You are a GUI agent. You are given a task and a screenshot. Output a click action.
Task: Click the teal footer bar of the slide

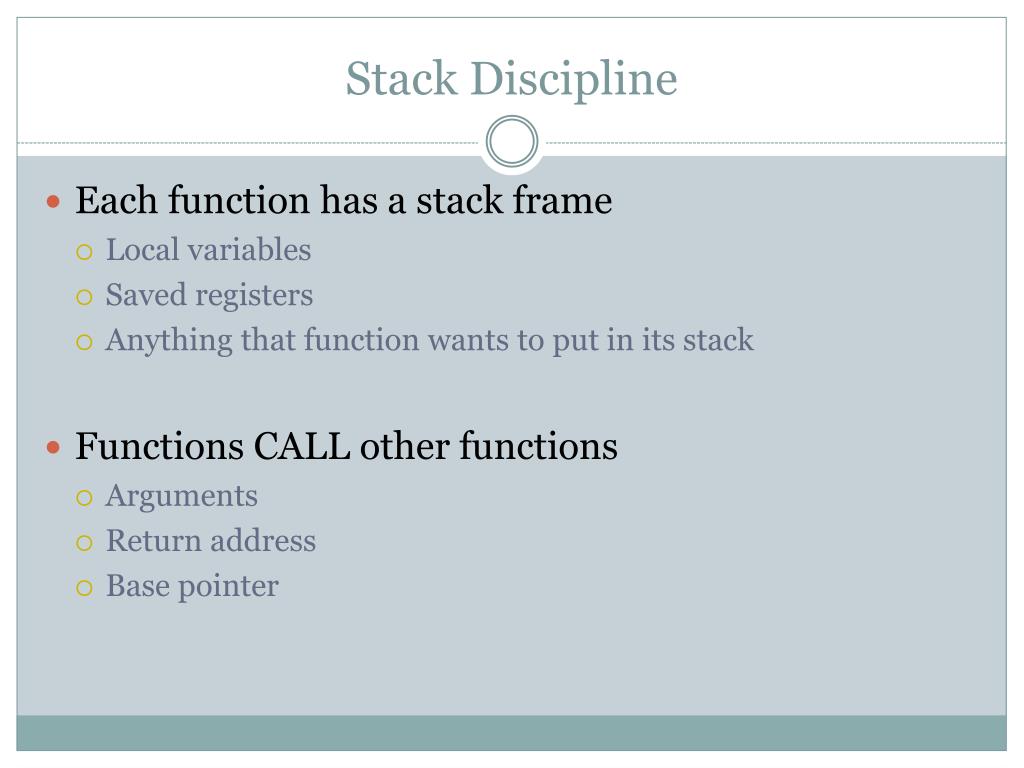point(511,733)
